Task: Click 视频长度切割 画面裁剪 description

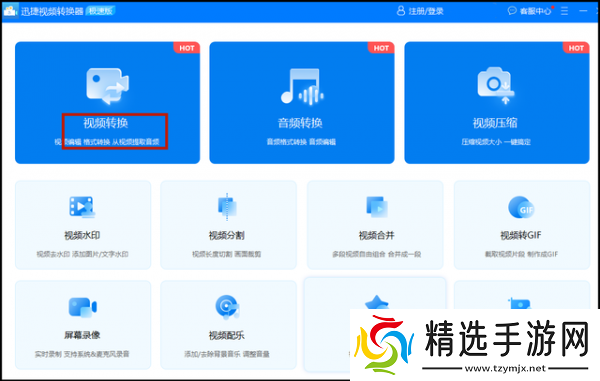Action: [227, 254]
